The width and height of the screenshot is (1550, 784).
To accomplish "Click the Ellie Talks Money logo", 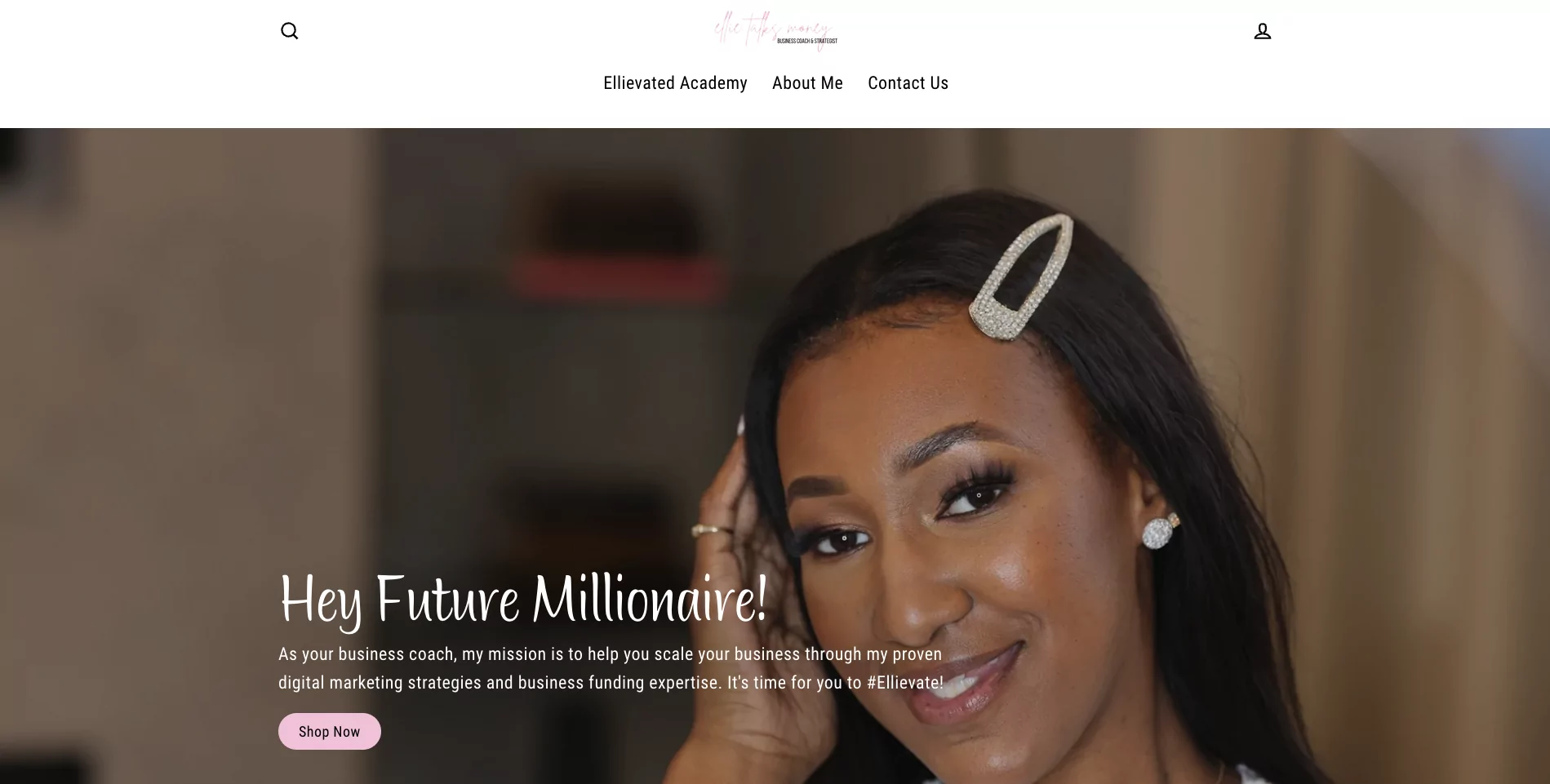I will coord(775,31).
